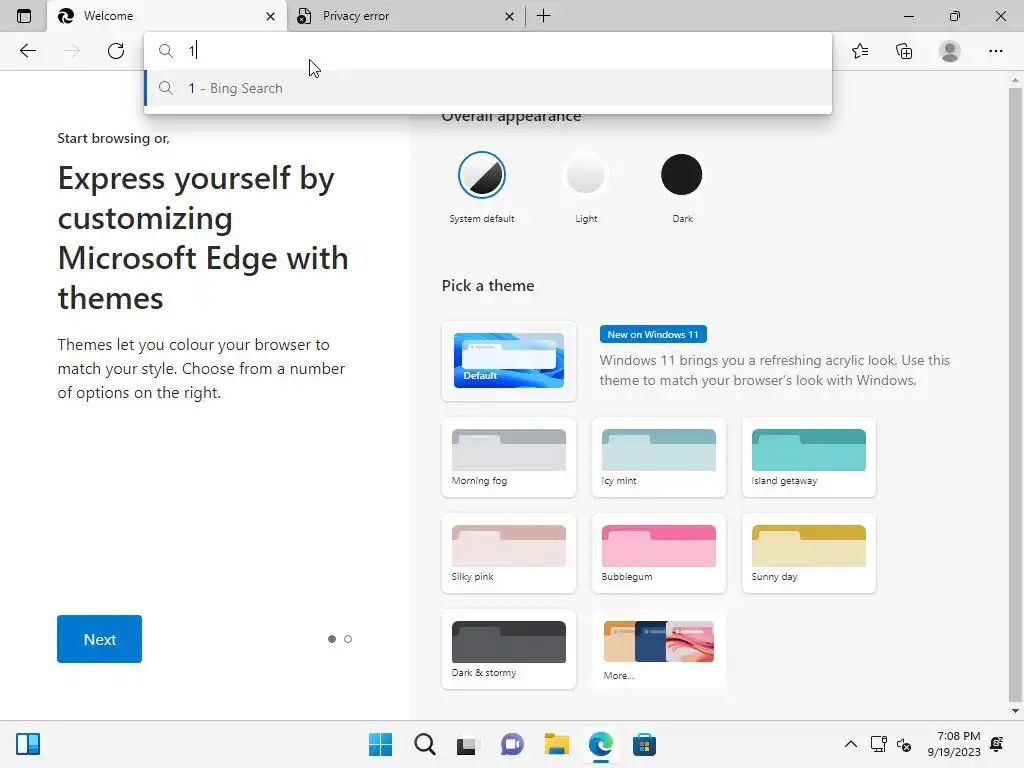This screenshot has height=768, width=1024.
Task: Pick the Island getaway theme
Action: tap(808, 457)
